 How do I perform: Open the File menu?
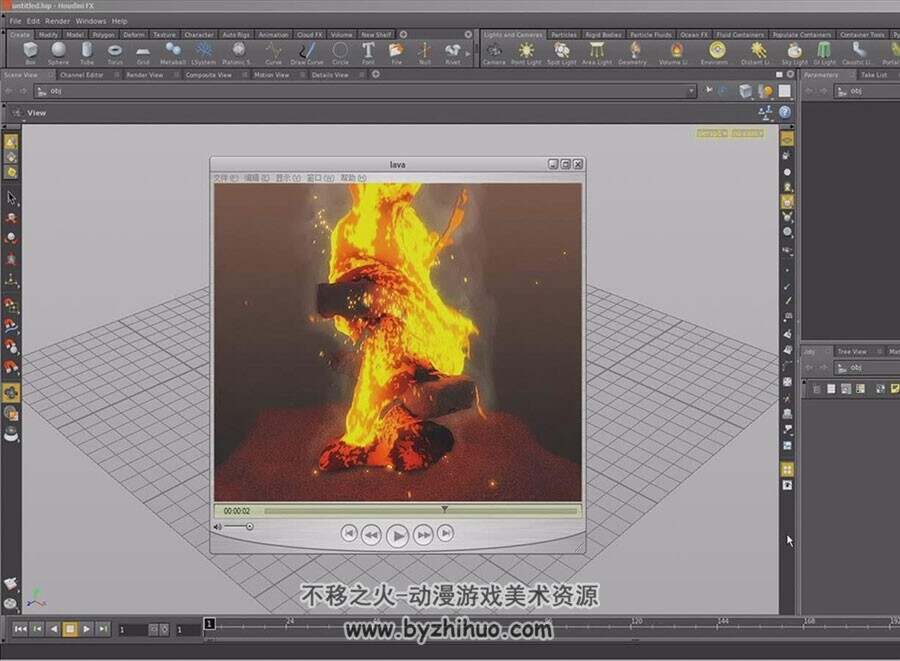[x=15, y=21]
